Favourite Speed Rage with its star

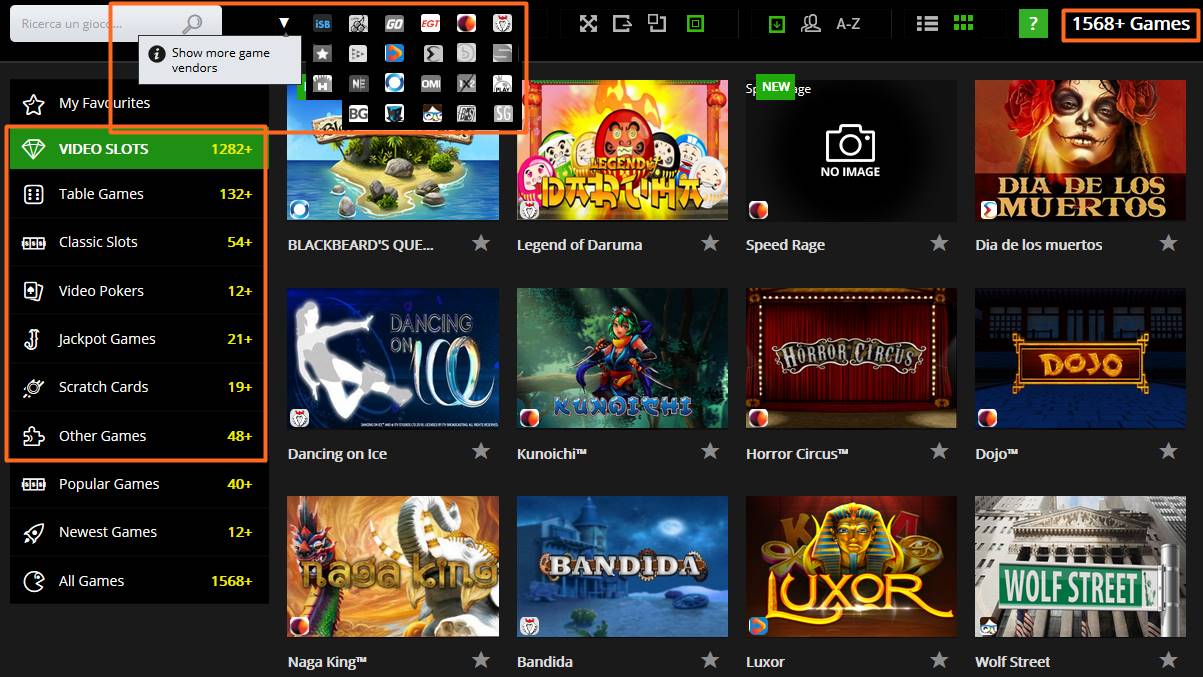[x=939, y=243]
